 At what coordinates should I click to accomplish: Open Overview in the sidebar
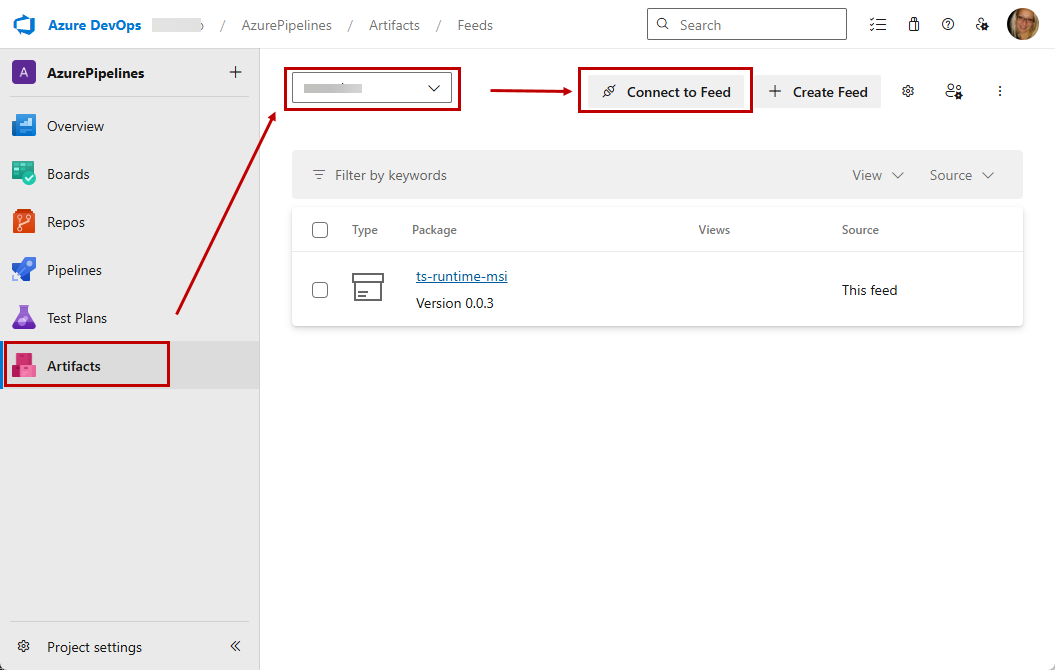pos(130,126)
